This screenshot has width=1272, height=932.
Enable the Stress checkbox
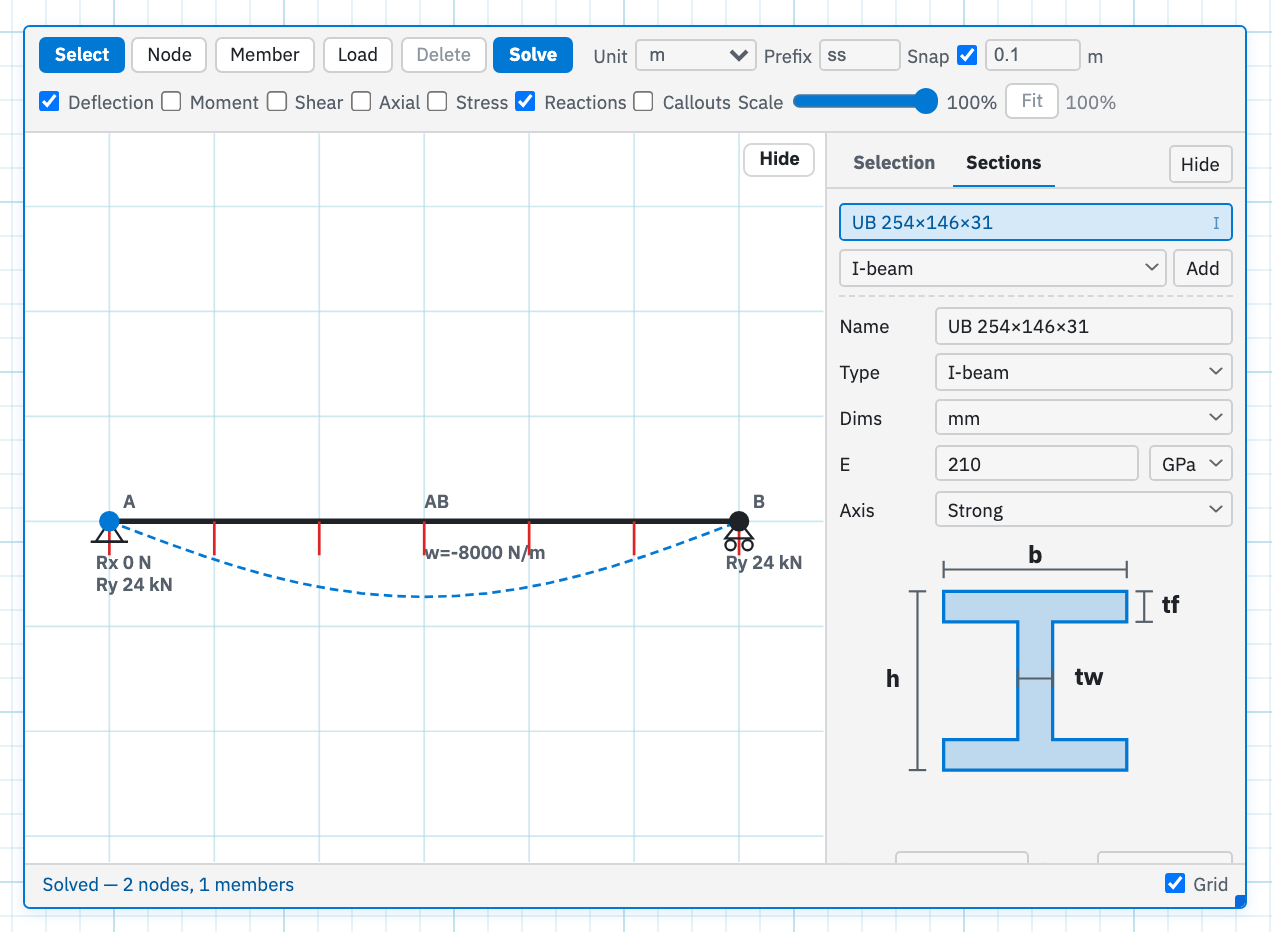[437, 101]
